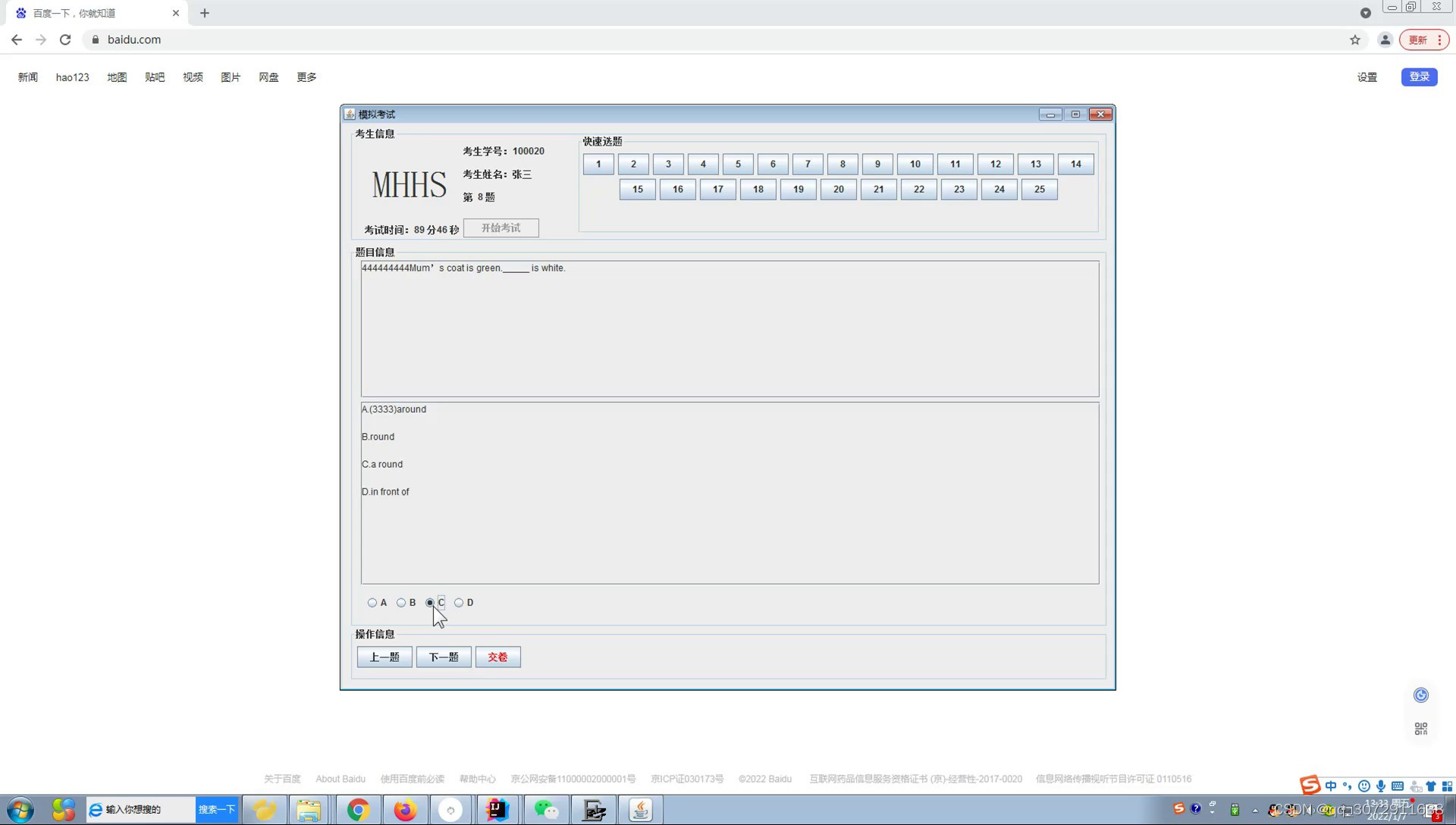1456x825 pixels.
Task: Bookmark this page with star icon
Action: [x=1355, y=39]
